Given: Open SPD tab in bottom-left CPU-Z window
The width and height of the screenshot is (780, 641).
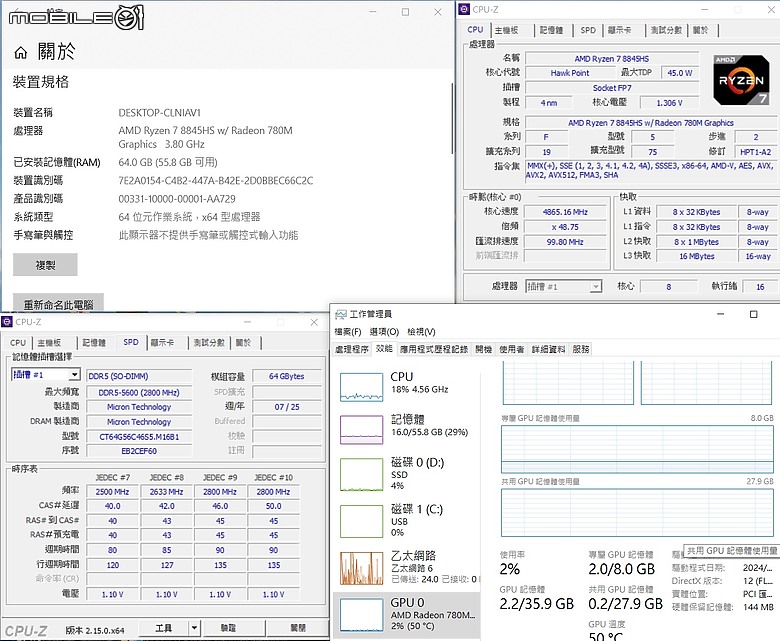Looking at the screenshot, I should pos(131,342).
